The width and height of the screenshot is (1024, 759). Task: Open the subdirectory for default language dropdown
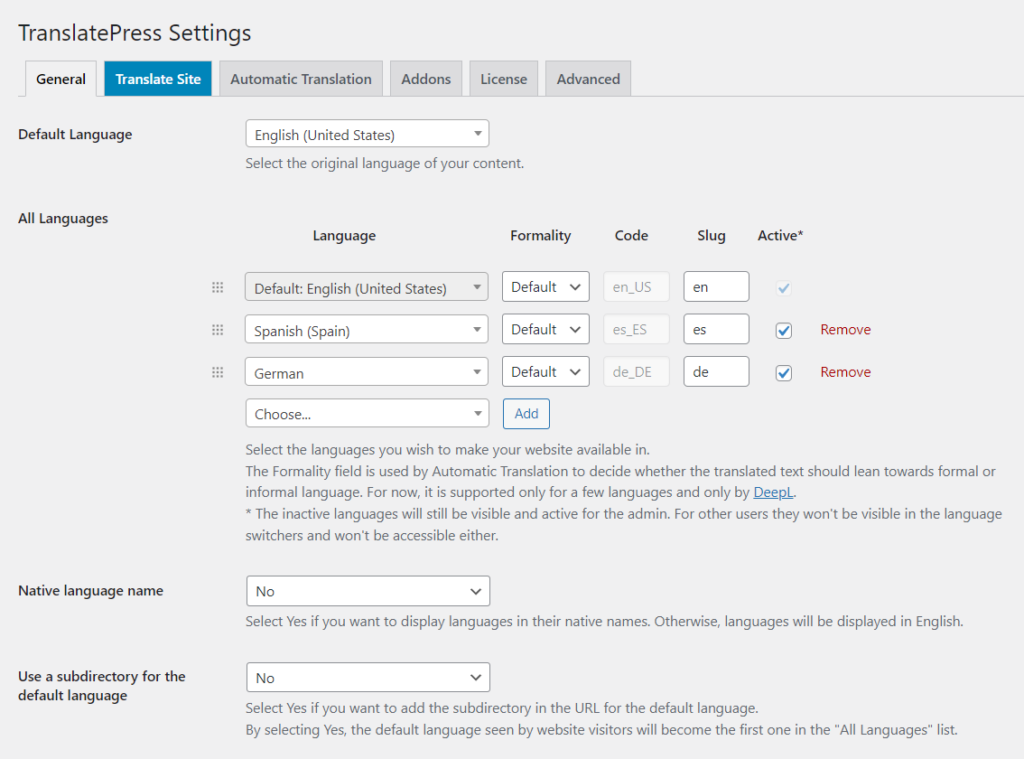367,677
